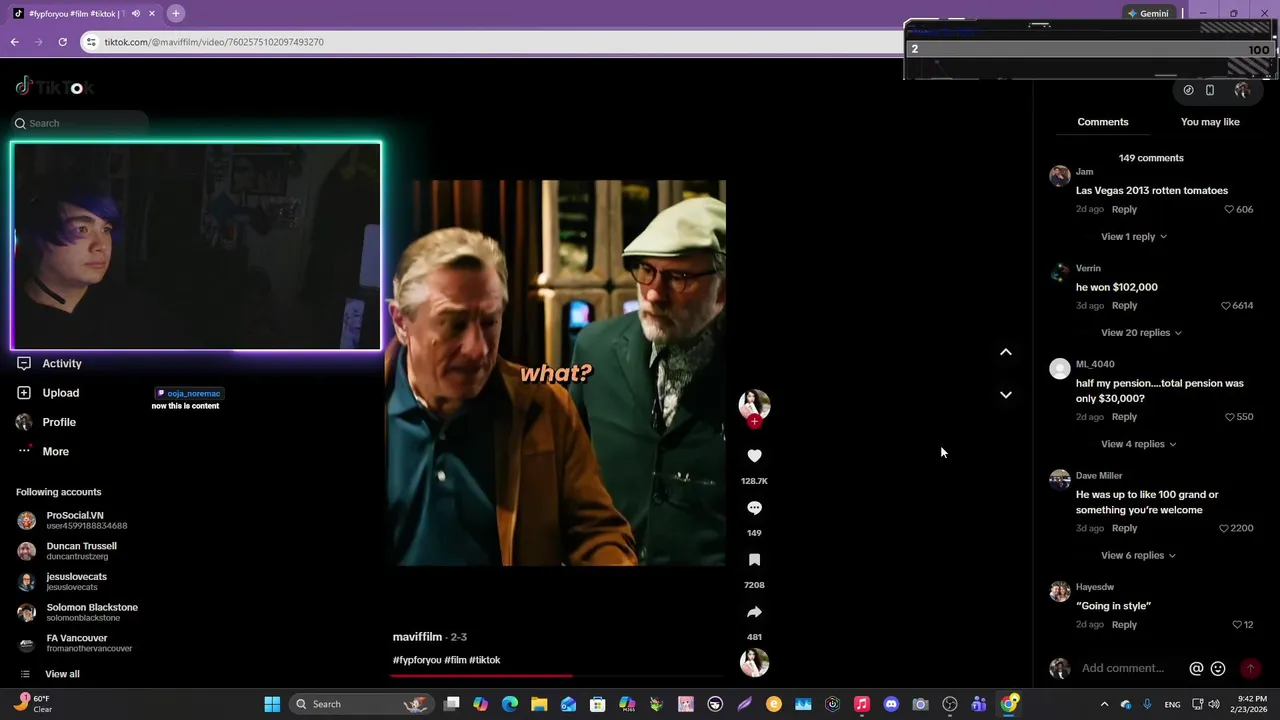Open the mavifilm username link
Viewport: 1280px width, 720px height.
[417, 637]
